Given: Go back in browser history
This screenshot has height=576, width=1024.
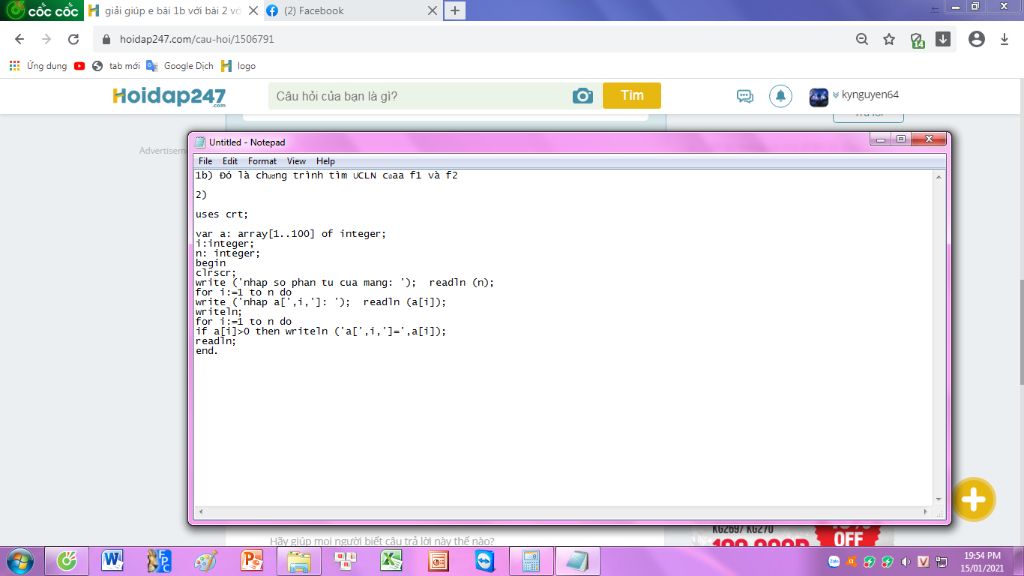Looking at the screenshot, I should click(x=20, y=39).
